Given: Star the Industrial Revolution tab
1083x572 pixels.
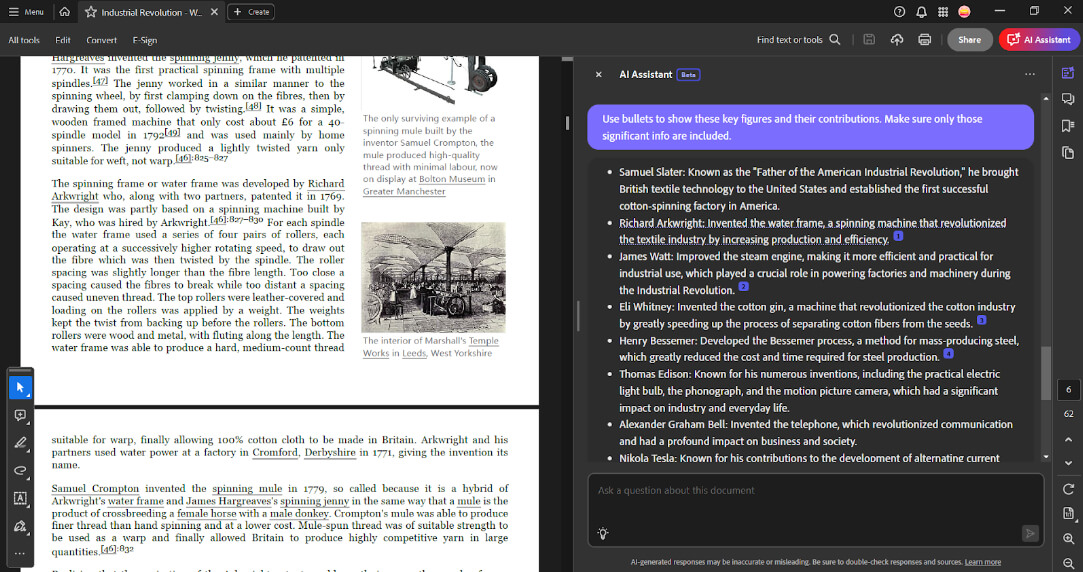Looking at the screenshot, I should 90,12.
